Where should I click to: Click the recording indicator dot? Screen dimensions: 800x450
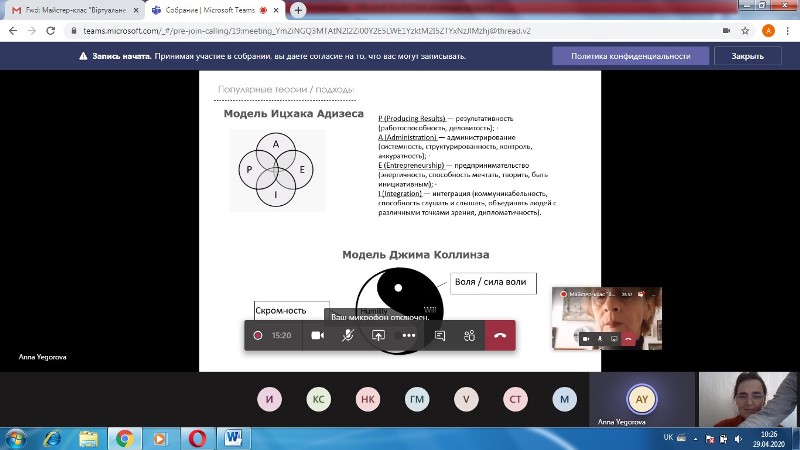258,335
